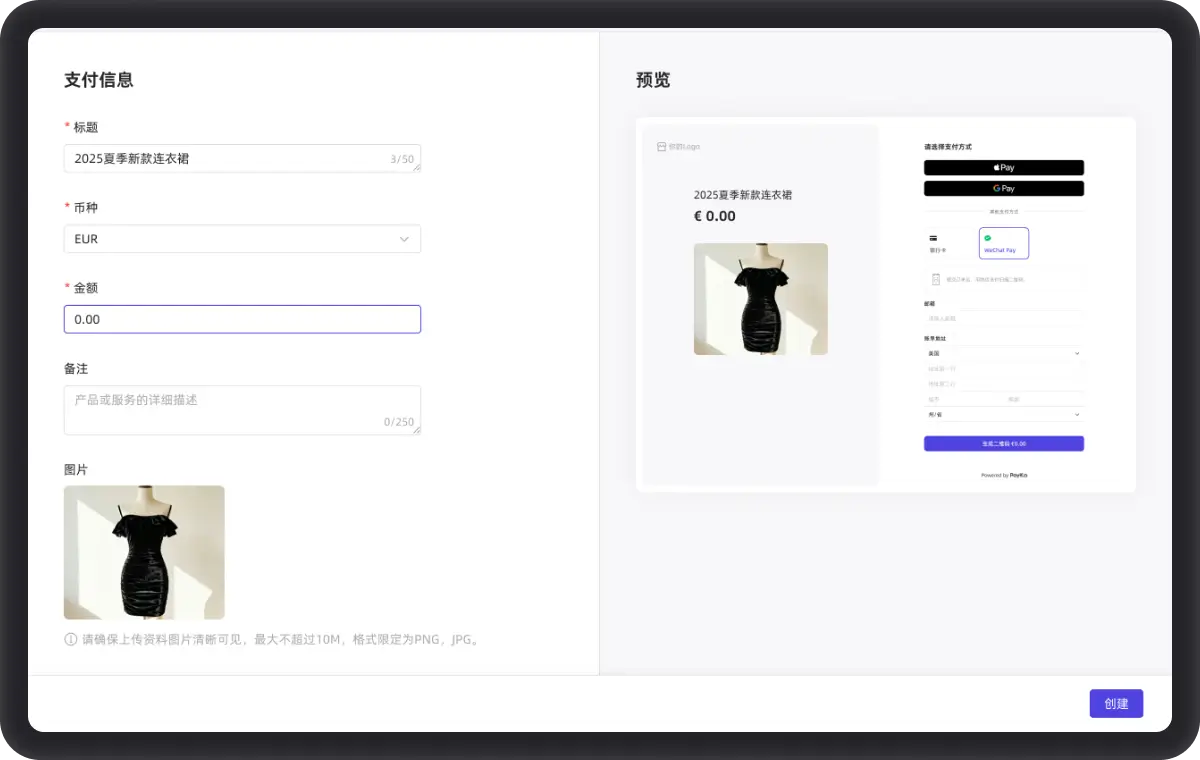1200x760 pixels.
Task: Select the WeChat Pay payment option
Action: [x=1003, y=243]
